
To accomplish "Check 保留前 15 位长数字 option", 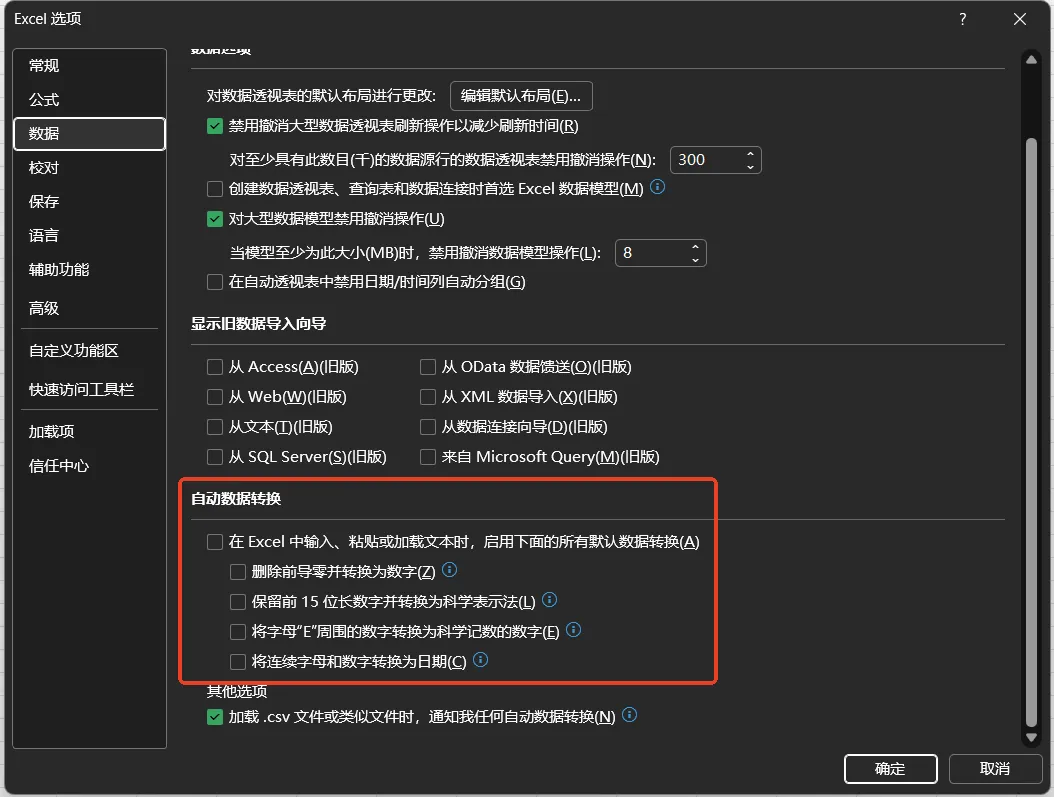I will click(x=238, y=601).
